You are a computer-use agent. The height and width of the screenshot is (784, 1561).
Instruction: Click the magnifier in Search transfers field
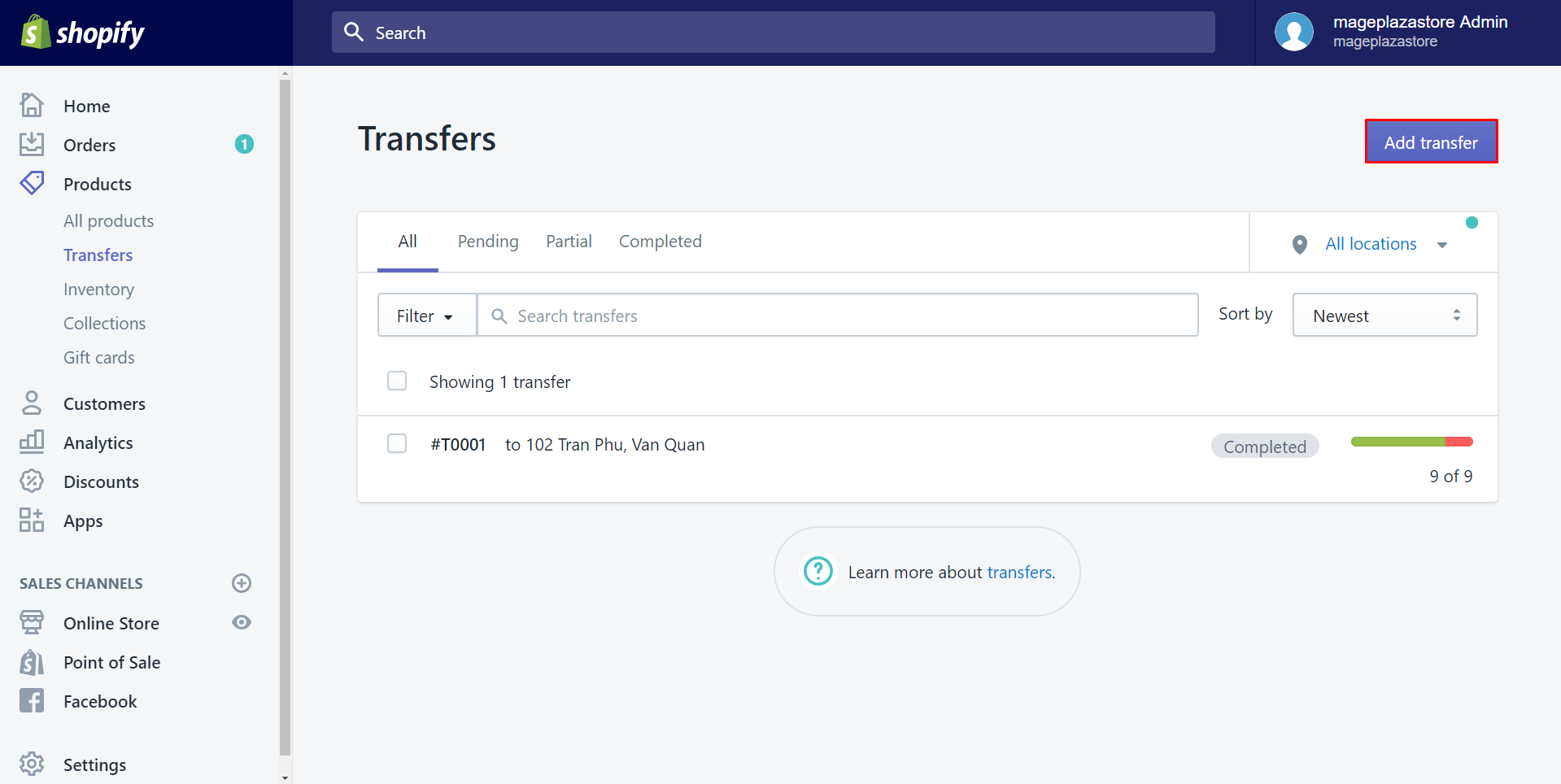point(499,316)
